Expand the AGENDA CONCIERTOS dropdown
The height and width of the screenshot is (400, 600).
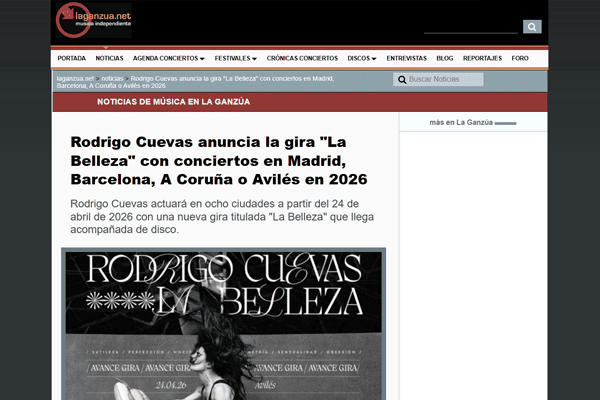pos(169,58)
